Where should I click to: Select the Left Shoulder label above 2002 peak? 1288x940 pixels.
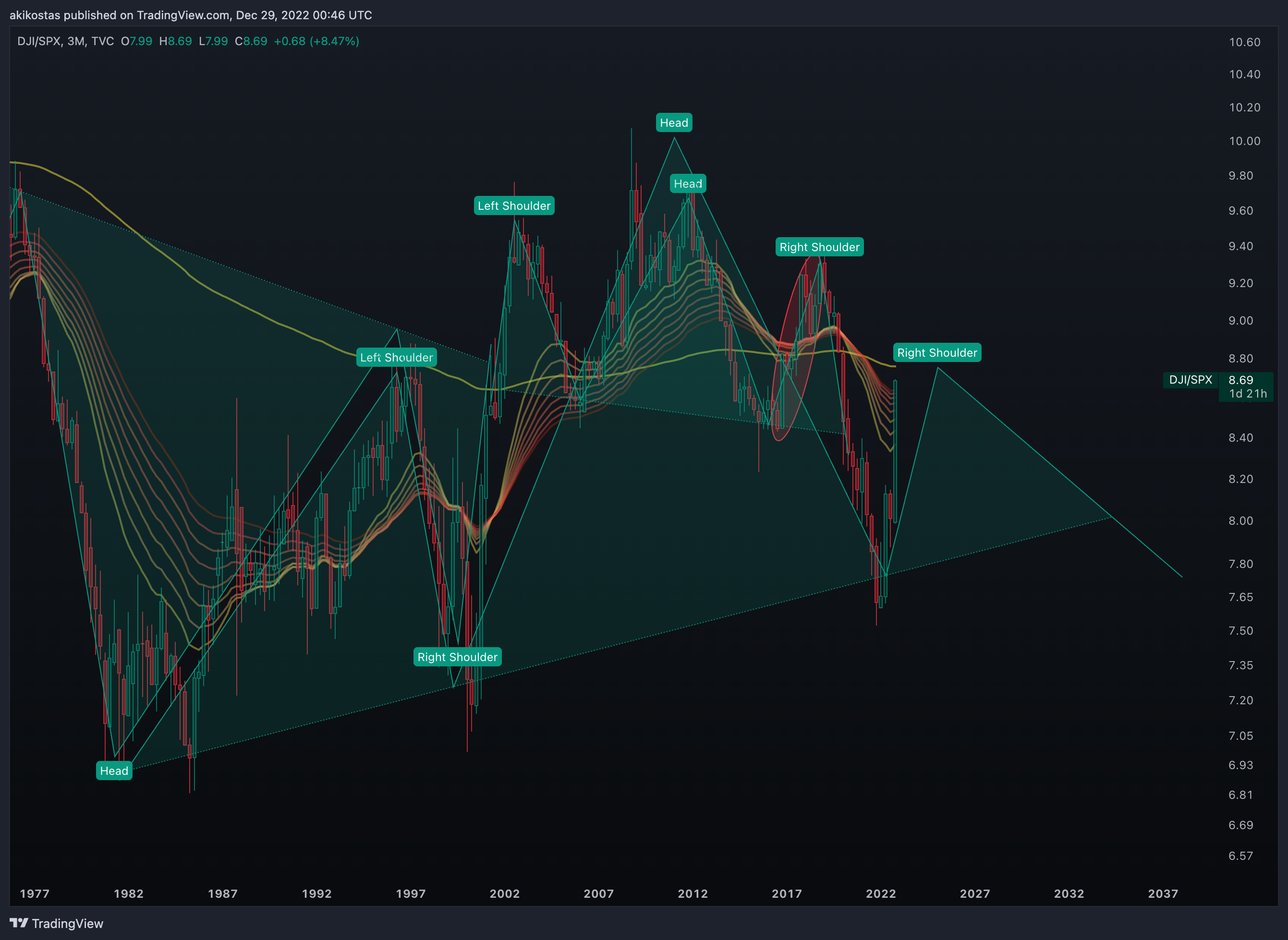click(x=514, y=205)
